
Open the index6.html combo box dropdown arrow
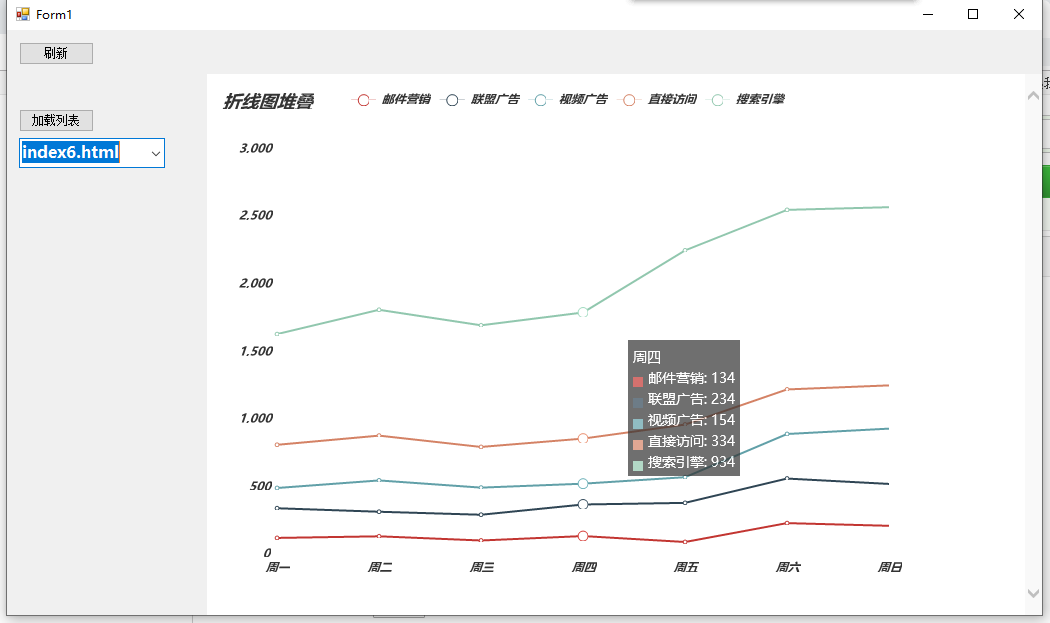pyautogui.click(x=155, y=153)
